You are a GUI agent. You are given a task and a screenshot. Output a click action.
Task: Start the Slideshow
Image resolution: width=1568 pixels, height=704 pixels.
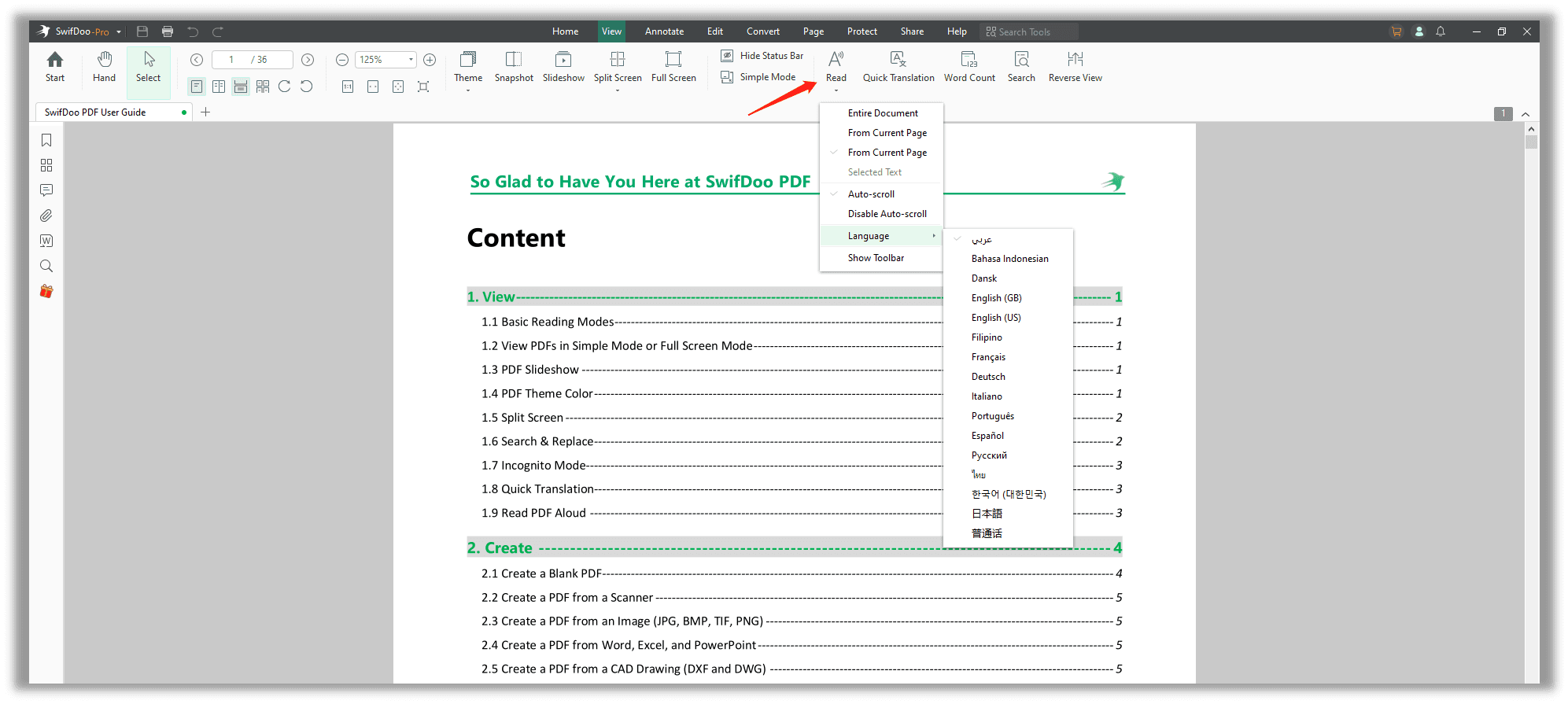coord(563,67)
